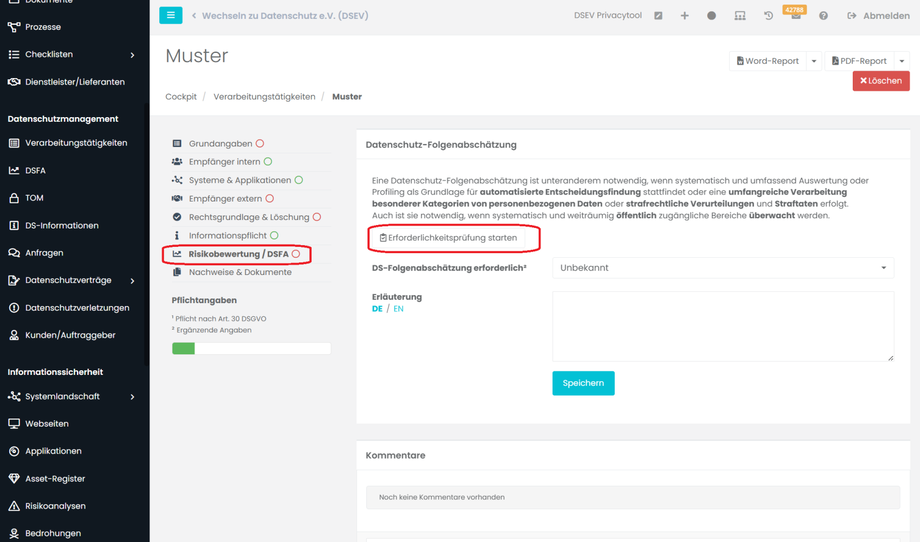
Task: Open the org chart icon in header
Action: coord(740,16)
